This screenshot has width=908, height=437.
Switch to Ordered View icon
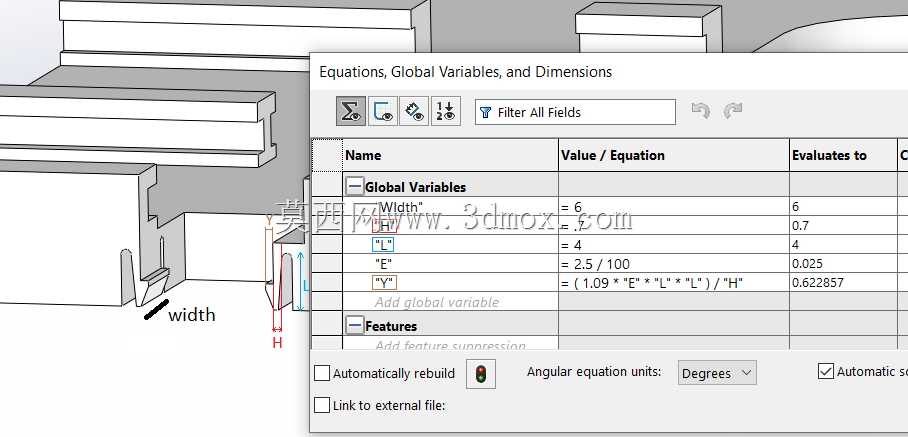click(x=446, y=112)
